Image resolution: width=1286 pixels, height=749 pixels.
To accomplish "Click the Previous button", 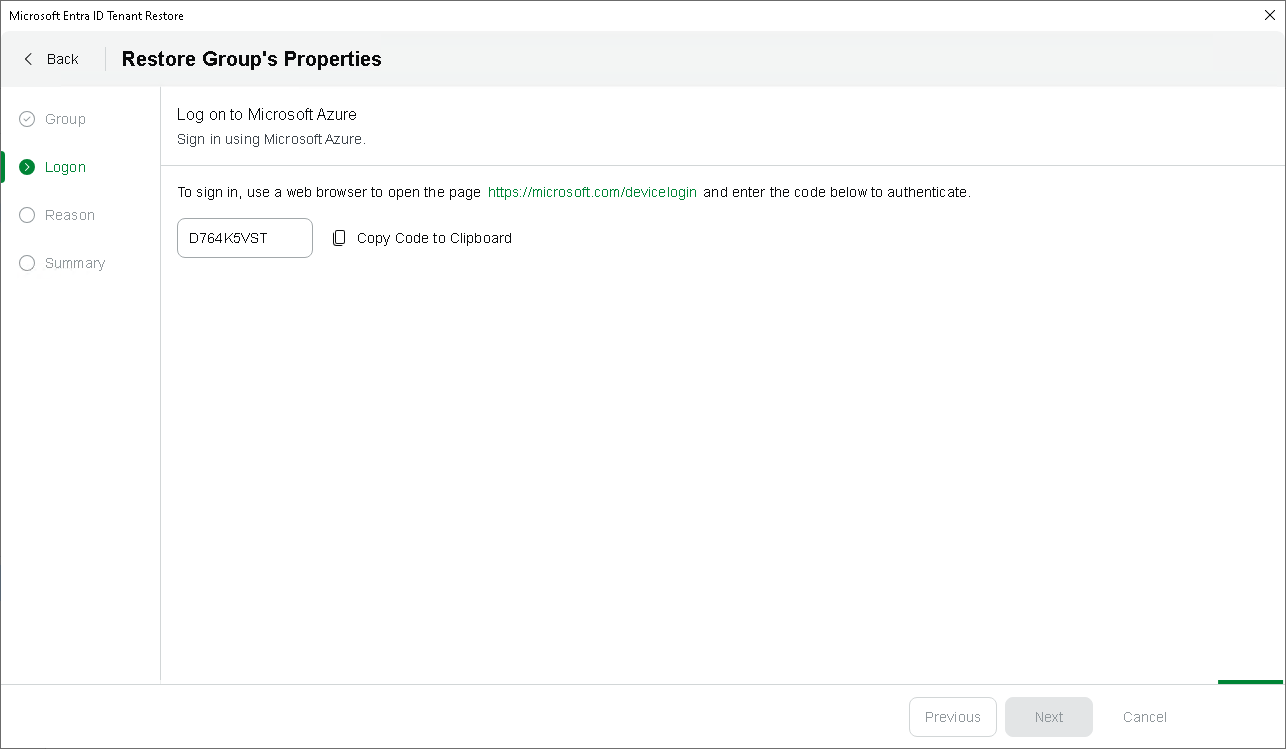I will [952, 717].
